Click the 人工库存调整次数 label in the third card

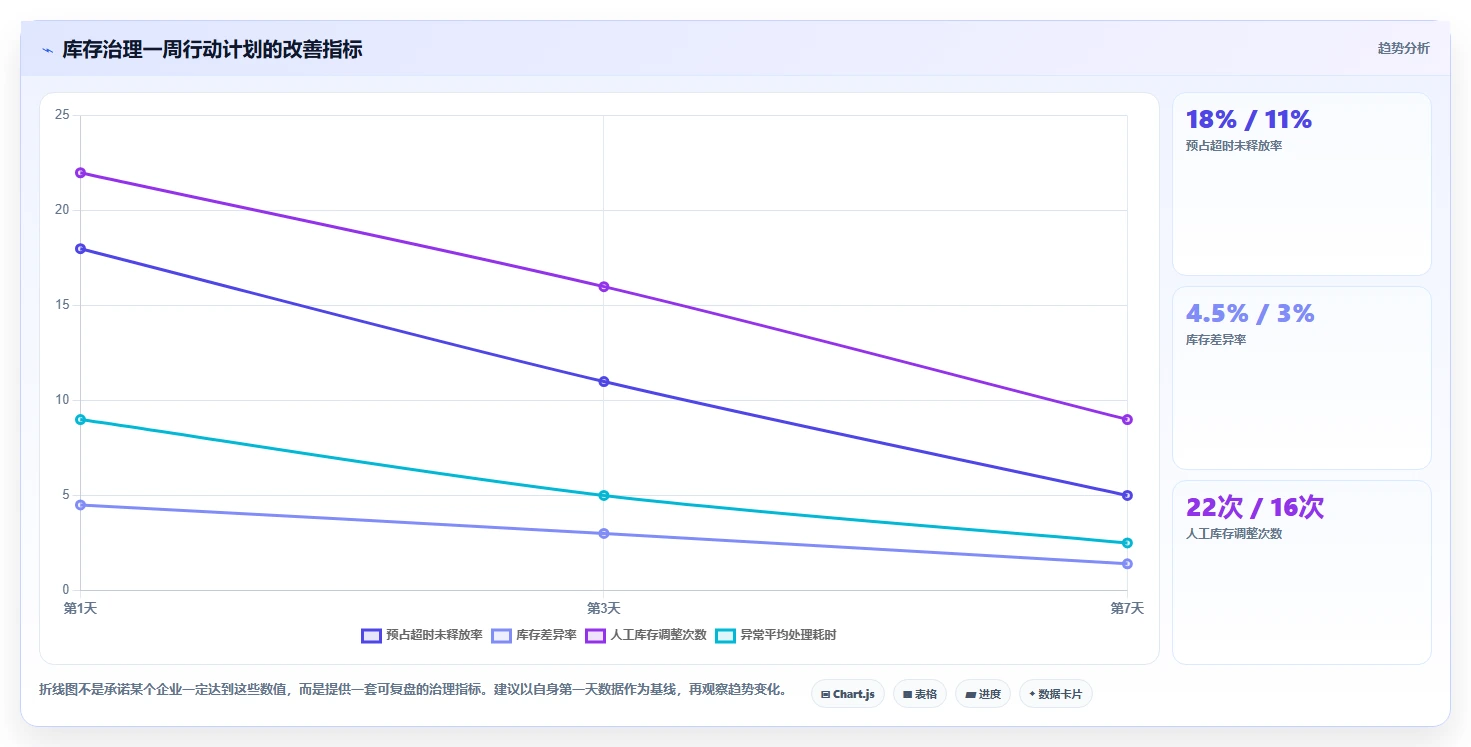click(x=1234, y=534)
